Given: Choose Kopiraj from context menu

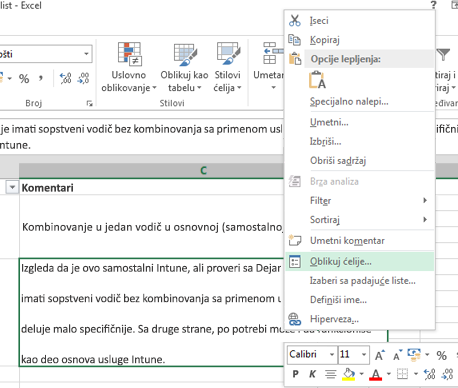Looking at the screenshot, I should click(360, 40).
